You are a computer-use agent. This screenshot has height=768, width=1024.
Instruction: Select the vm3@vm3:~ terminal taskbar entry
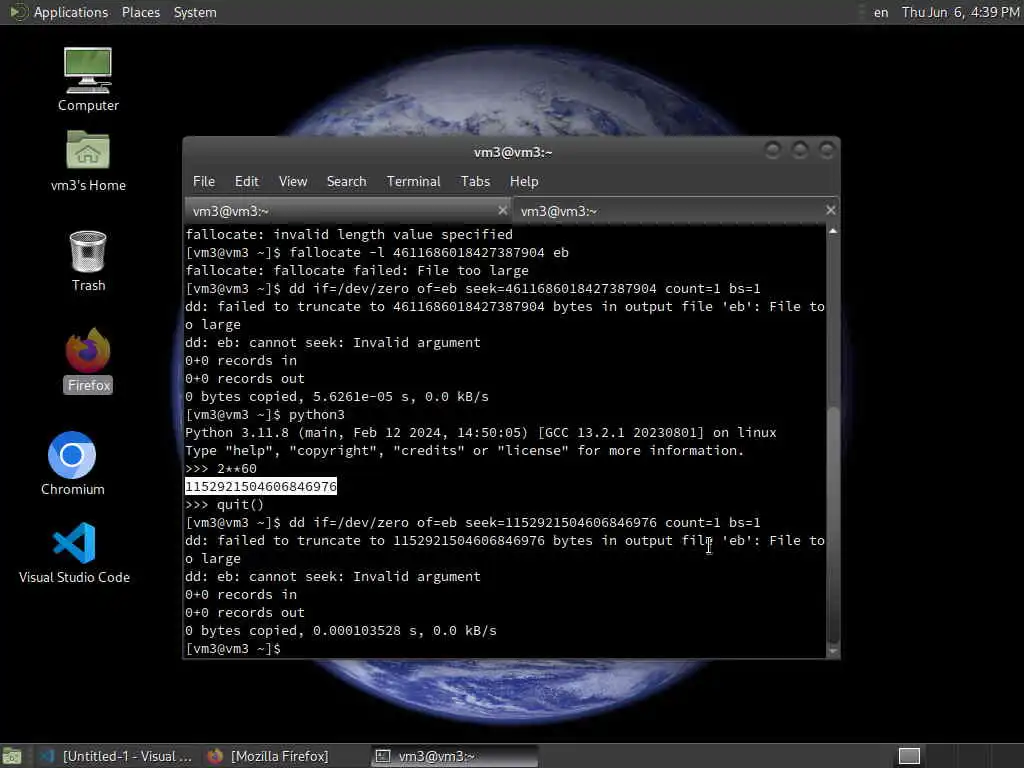pos(455,756)
